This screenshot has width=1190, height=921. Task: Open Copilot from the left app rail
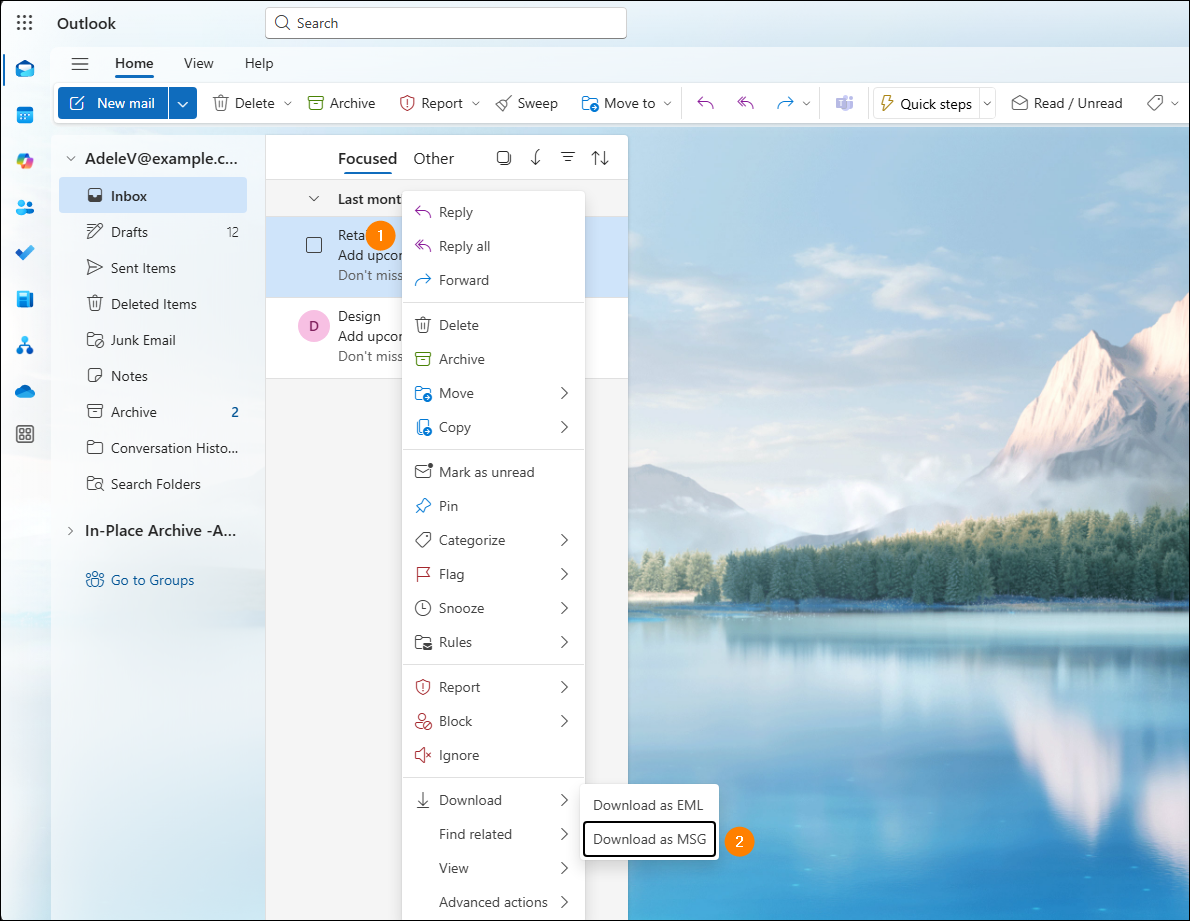pyautogui.click(x=25, y=161)
